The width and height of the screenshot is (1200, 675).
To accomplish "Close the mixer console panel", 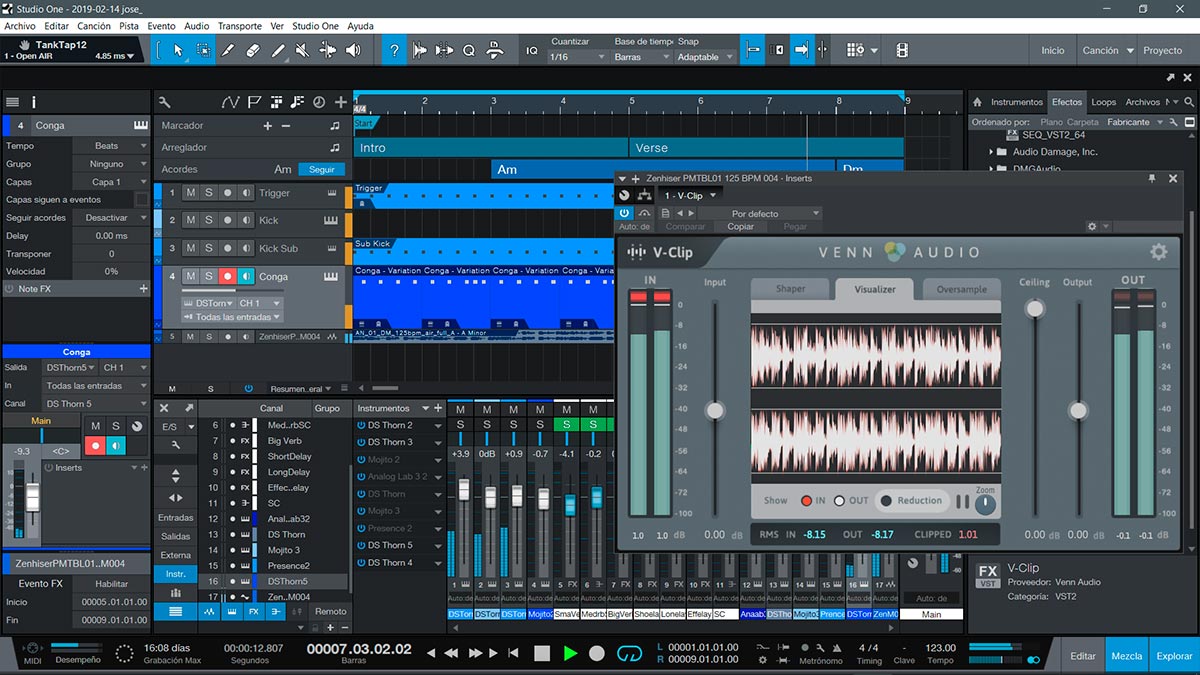I will pos(166,408).
